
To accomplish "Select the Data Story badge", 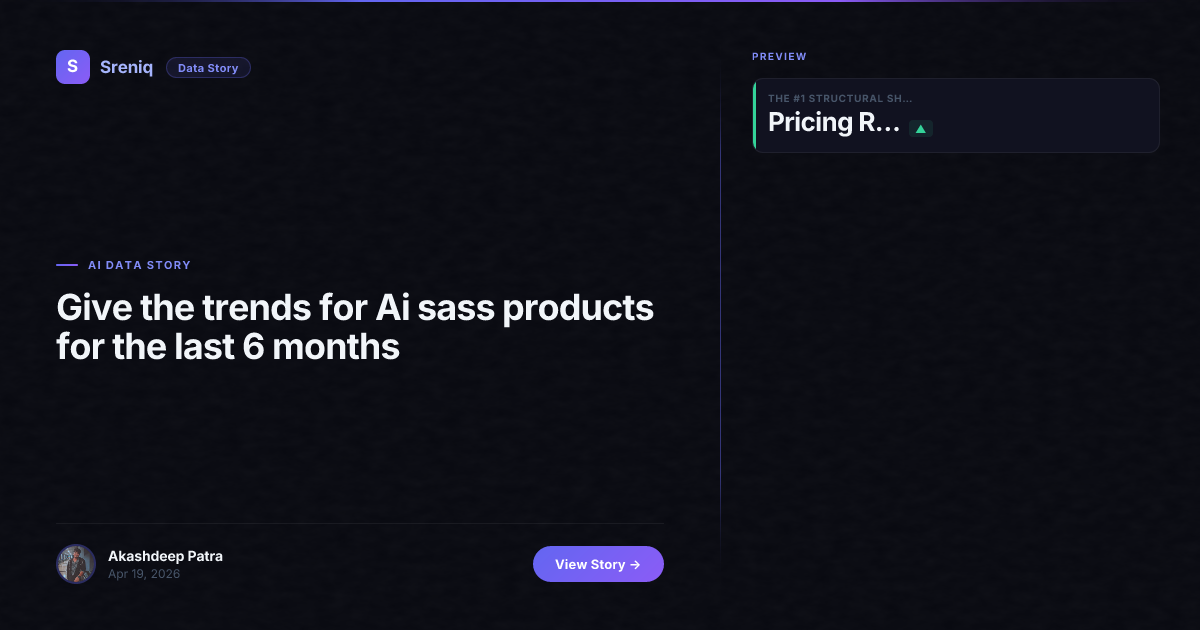I will (208, 68).
